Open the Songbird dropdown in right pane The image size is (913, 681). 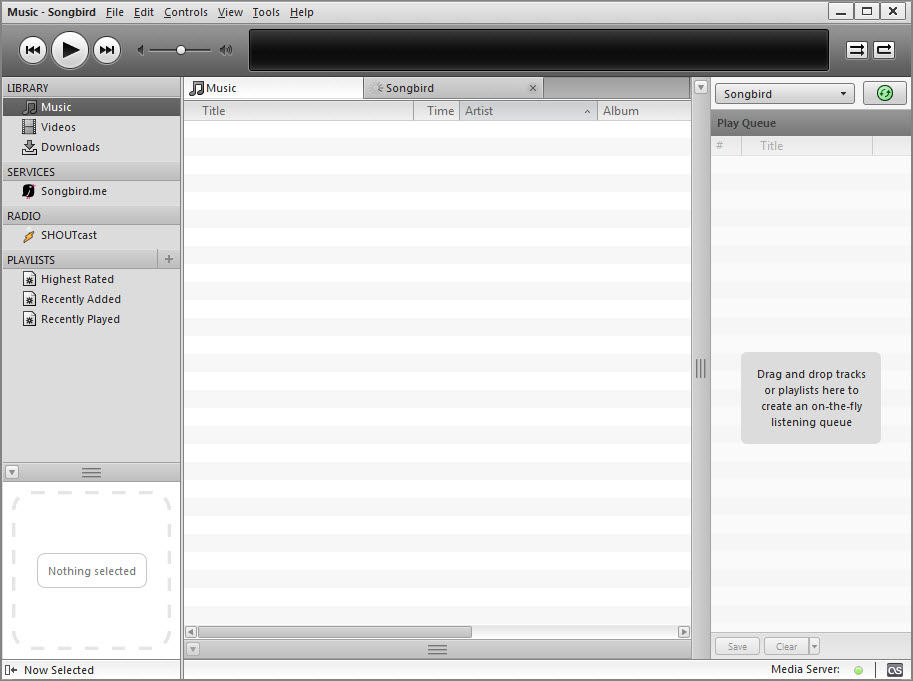[784, 94]
